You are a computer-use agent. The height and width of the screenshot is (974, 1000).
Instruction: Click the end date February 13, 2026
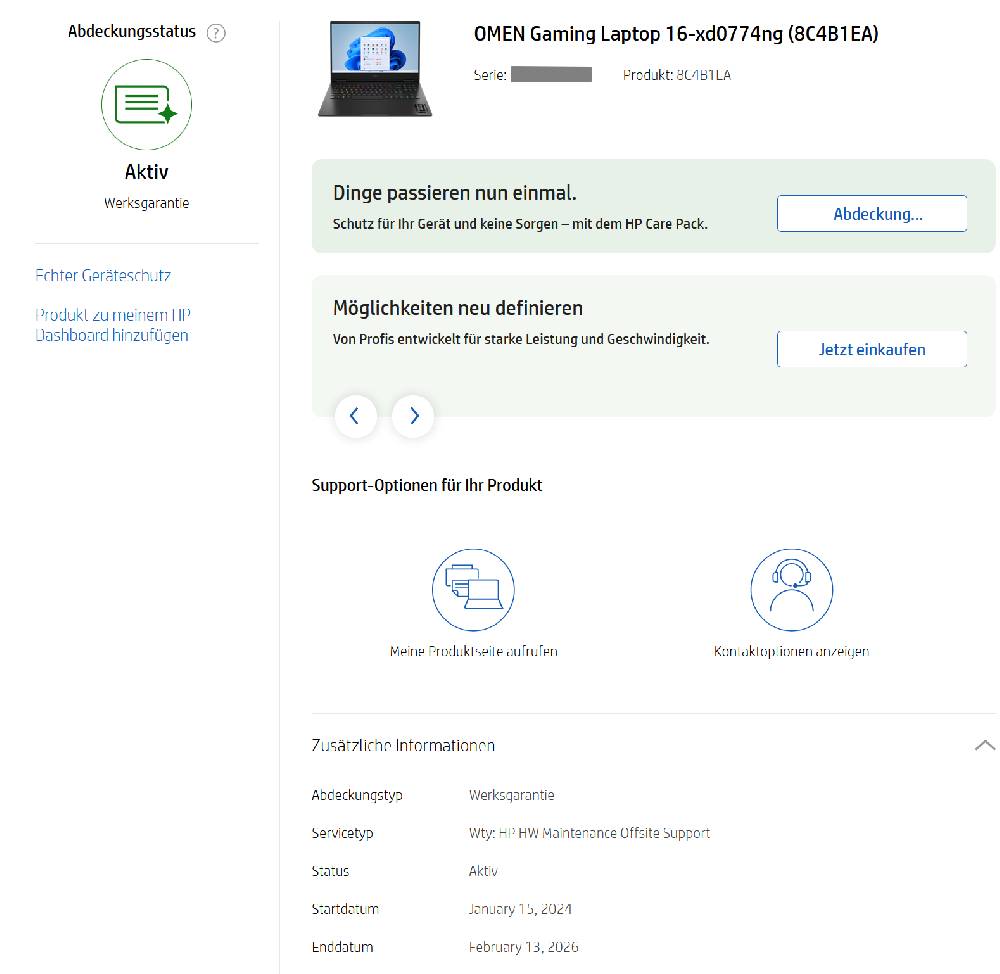[x=524, y=947]
